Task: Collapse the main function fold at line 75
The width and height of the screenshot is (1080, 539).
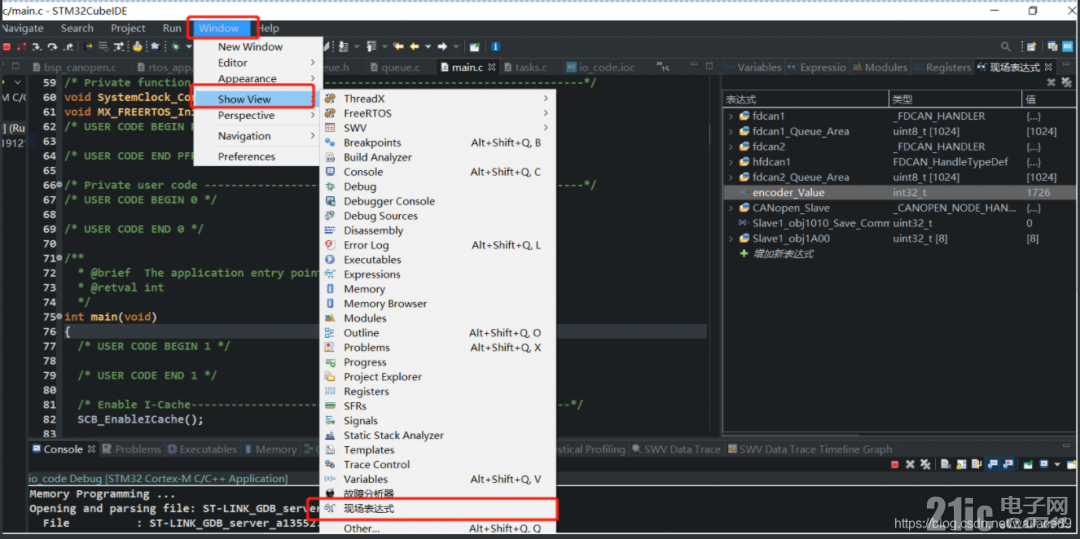Action: (x=61, y=317)
